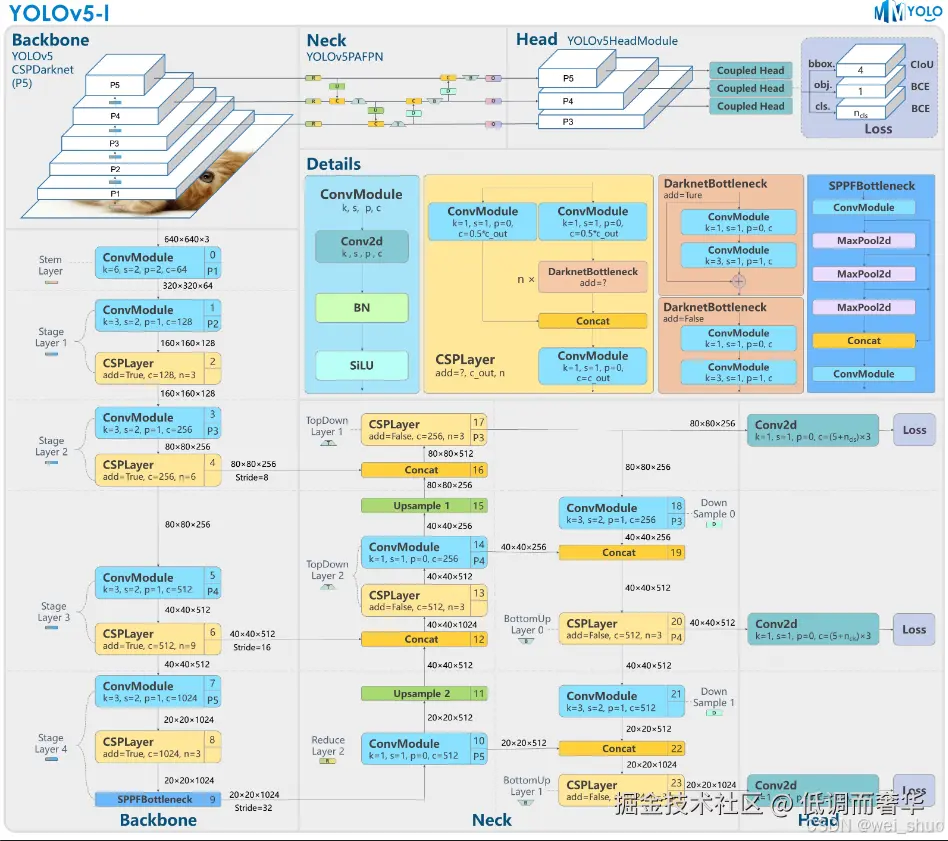This screenshot has width=948, height=841.
Task: Click the "Stride=32" text
Action: (253, 808)
